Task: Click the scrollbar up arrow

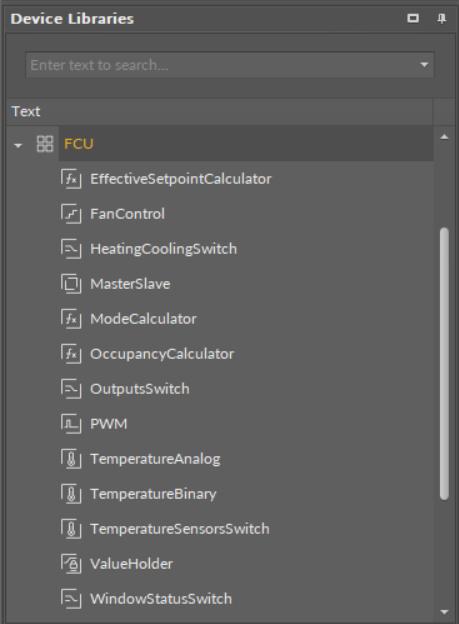Action: (444, 137)
